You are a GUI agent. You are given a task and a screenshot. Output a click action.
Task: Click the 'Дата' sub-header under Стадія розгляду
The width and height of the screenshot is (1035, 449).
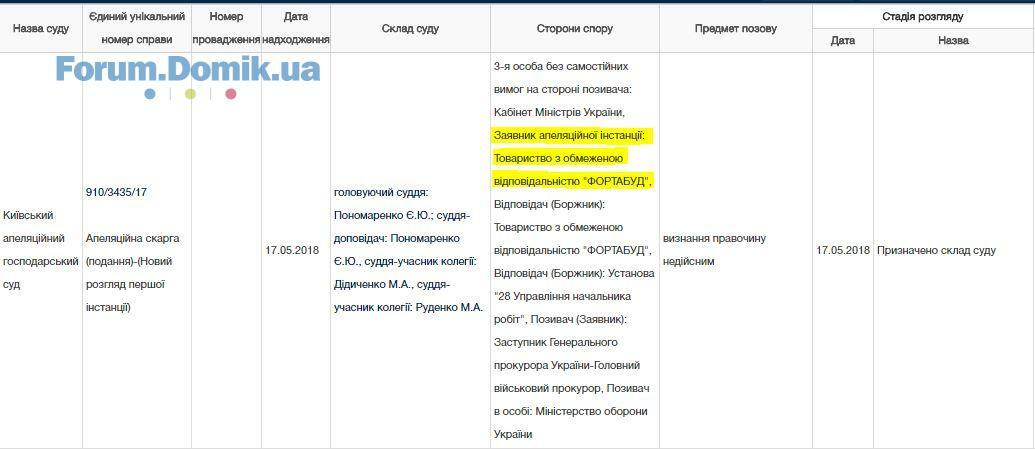tap(843, 40)
